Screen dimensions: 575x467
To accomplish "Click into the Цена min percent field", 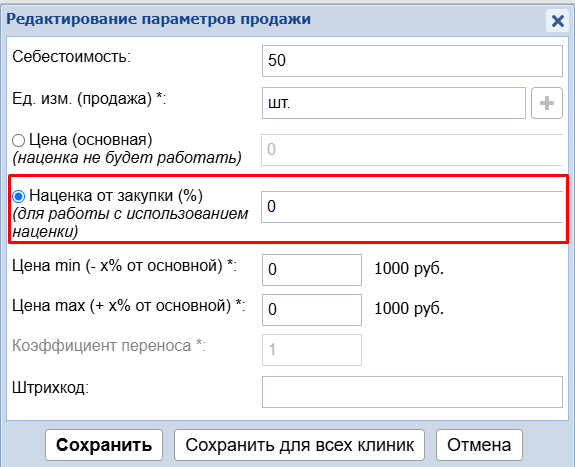I will coord(312,270).
